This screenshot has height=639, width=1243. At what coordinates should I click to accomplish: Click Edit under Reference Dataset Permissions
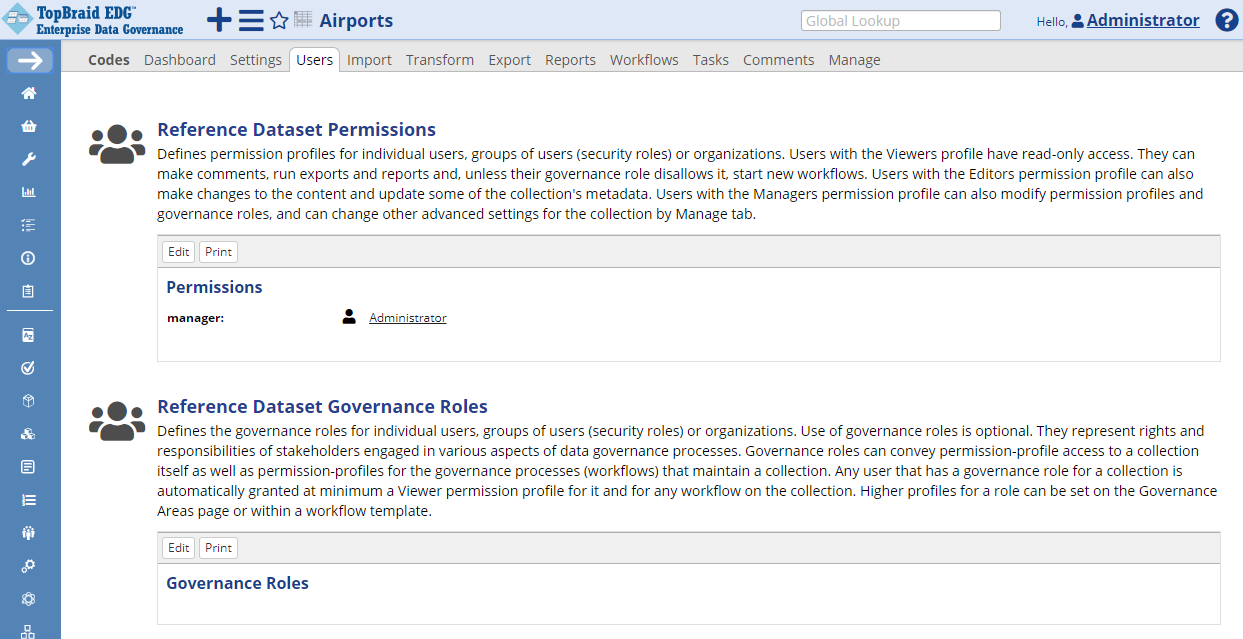[178, 251]
